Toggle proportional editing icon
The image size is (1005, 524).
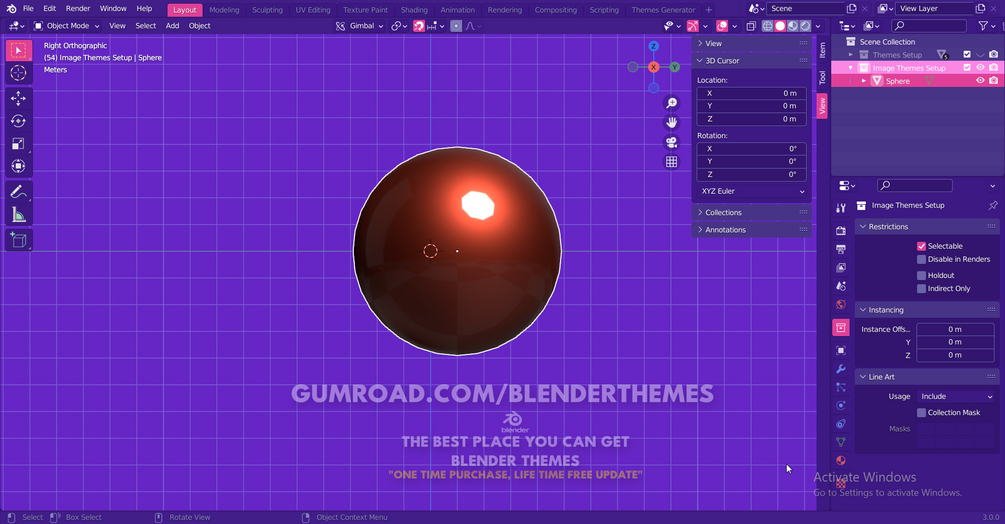(456, 26)
